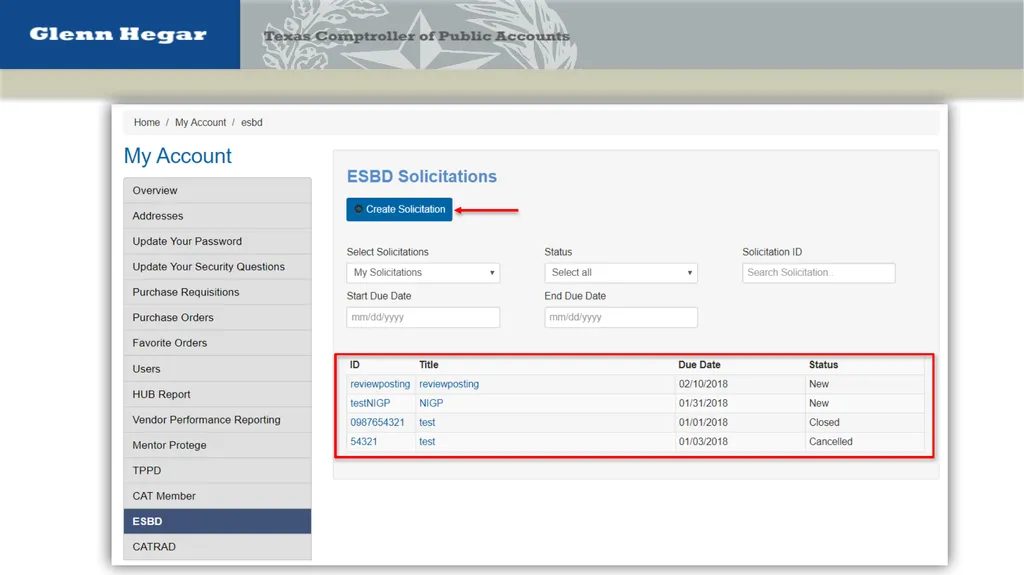1024x575 pixels.
Task: Open the reviewposting title link
Action: pos(449,384)
